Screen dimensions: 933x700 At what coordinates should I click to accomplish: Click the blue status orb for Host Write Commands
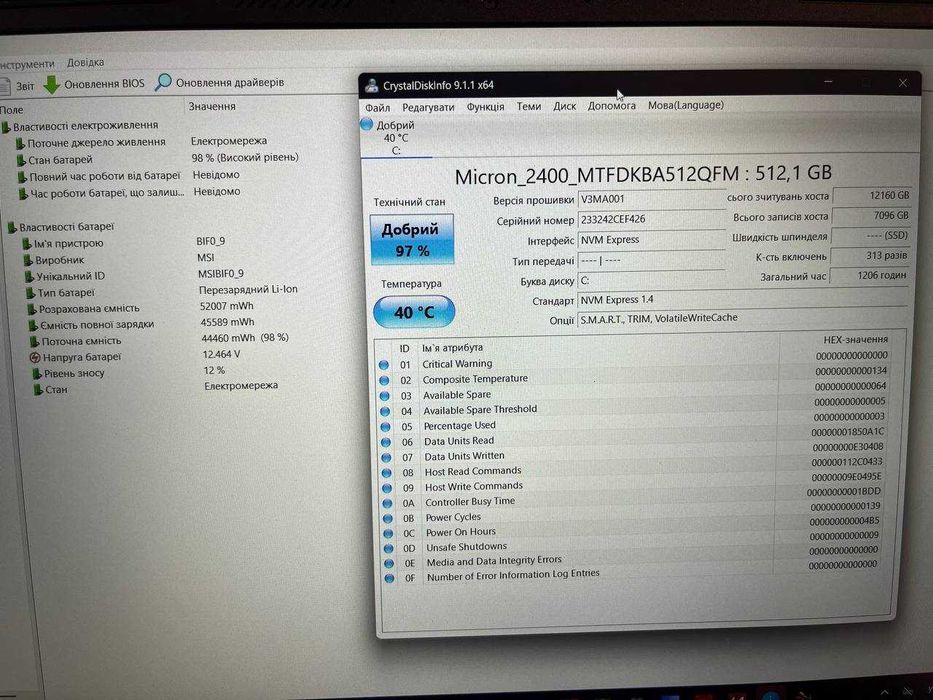point(387,488)
